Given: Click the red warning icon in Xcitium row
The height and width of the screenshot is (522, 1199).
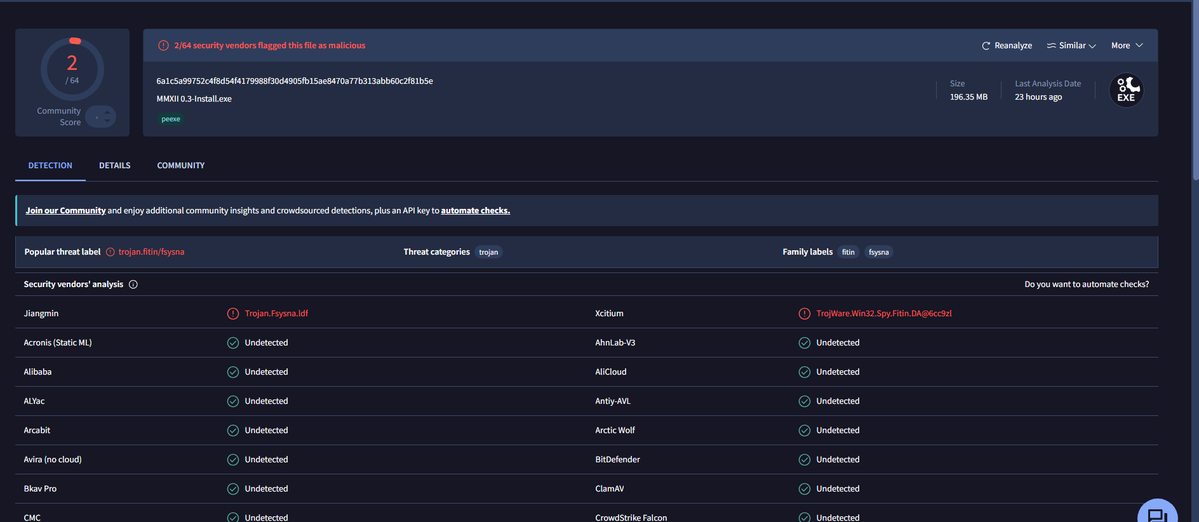Looking at the screenshot, I should [x=804, y=313].
